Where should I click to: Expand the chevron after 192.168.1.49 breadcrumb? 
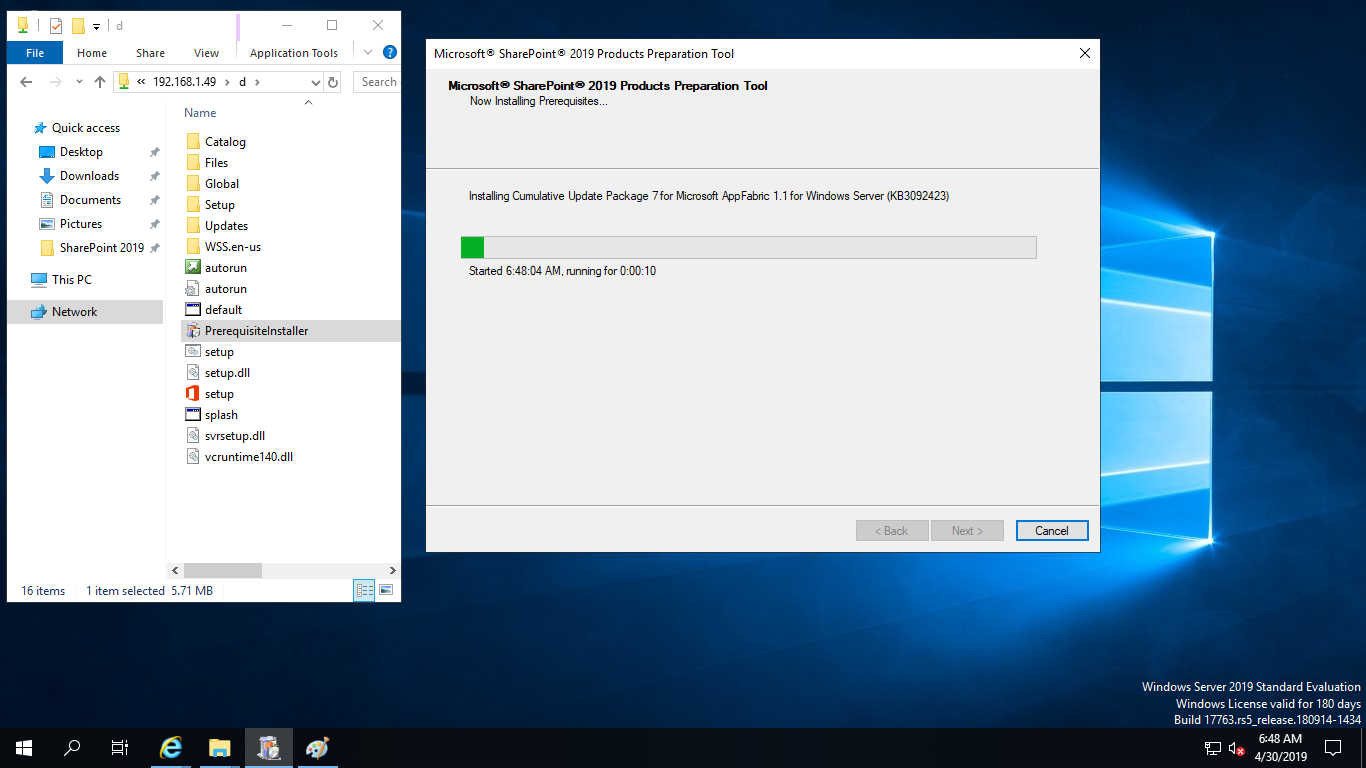pyautogui.click(x=227, y=82)
